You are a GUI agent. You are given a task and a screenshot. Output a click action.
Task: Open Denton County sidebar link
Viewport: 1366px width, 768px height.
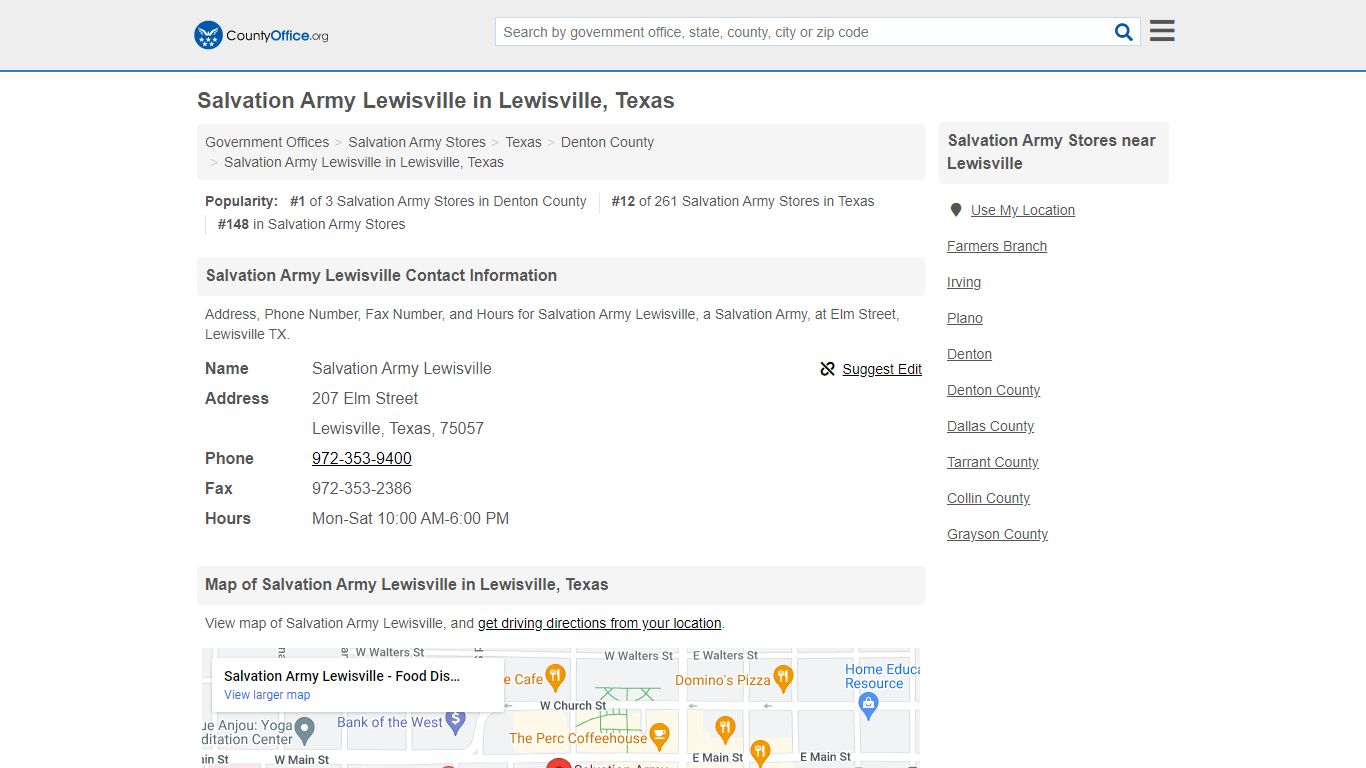[x=993, y=390]
